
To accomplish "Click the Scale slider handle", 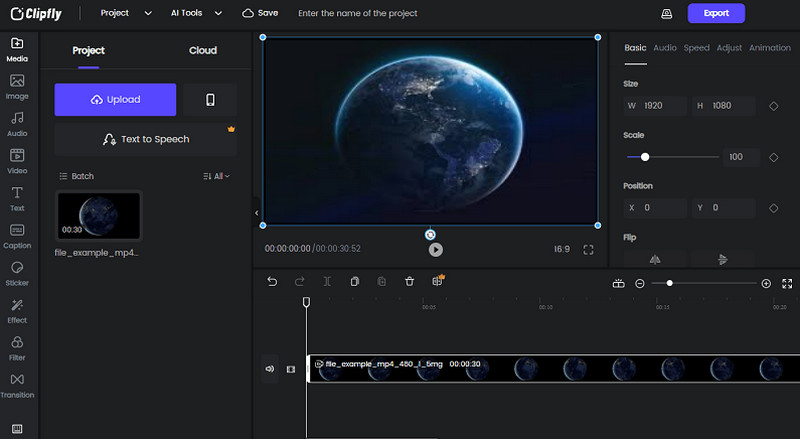I will (645, 157).
